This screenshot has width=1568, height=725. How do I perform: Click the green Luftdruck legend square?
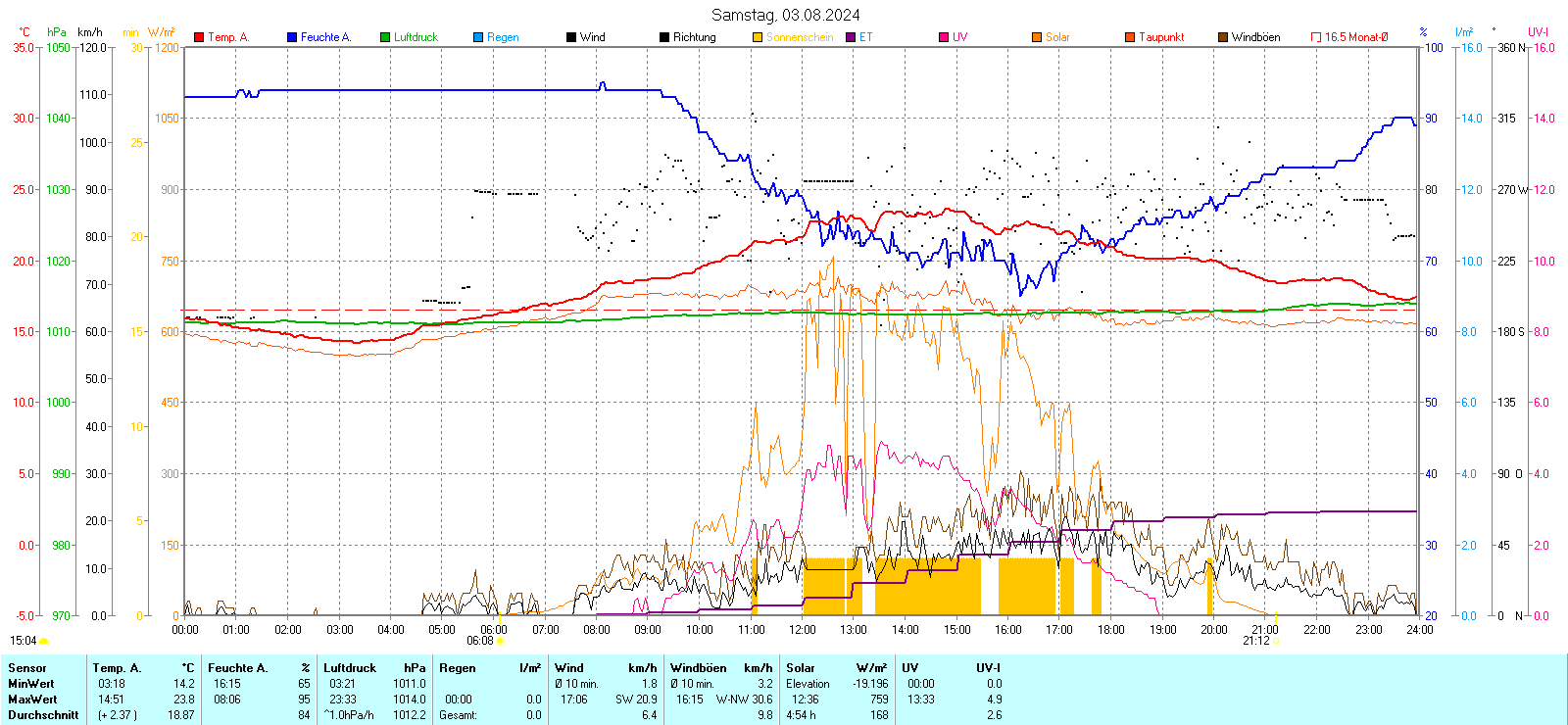tap(385, 37)
